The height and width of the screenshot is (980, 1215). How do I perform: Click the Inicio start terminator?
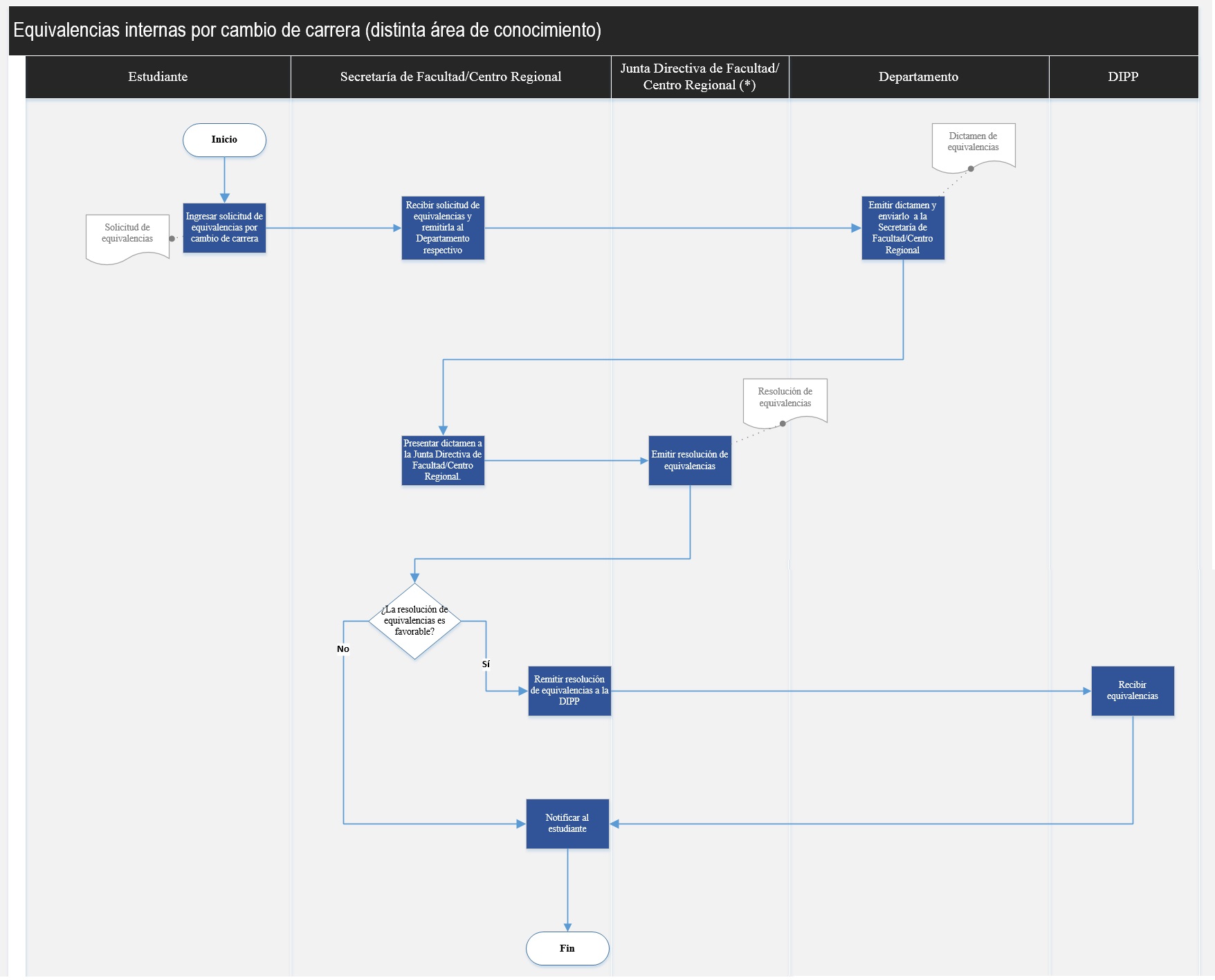coord(224,140)
